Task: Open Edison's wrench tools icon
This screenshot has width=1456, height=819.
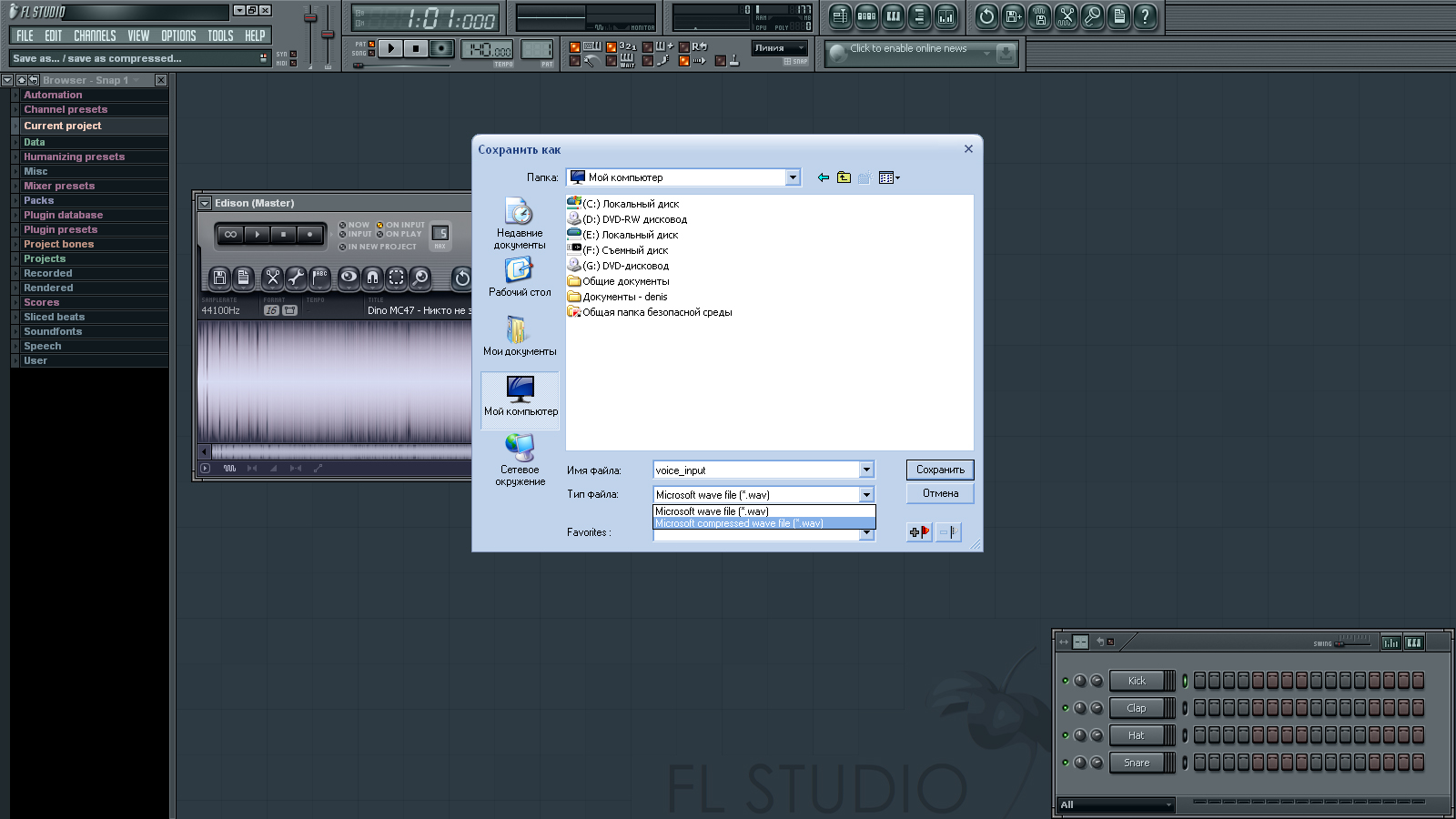Action: coord(296,278)
